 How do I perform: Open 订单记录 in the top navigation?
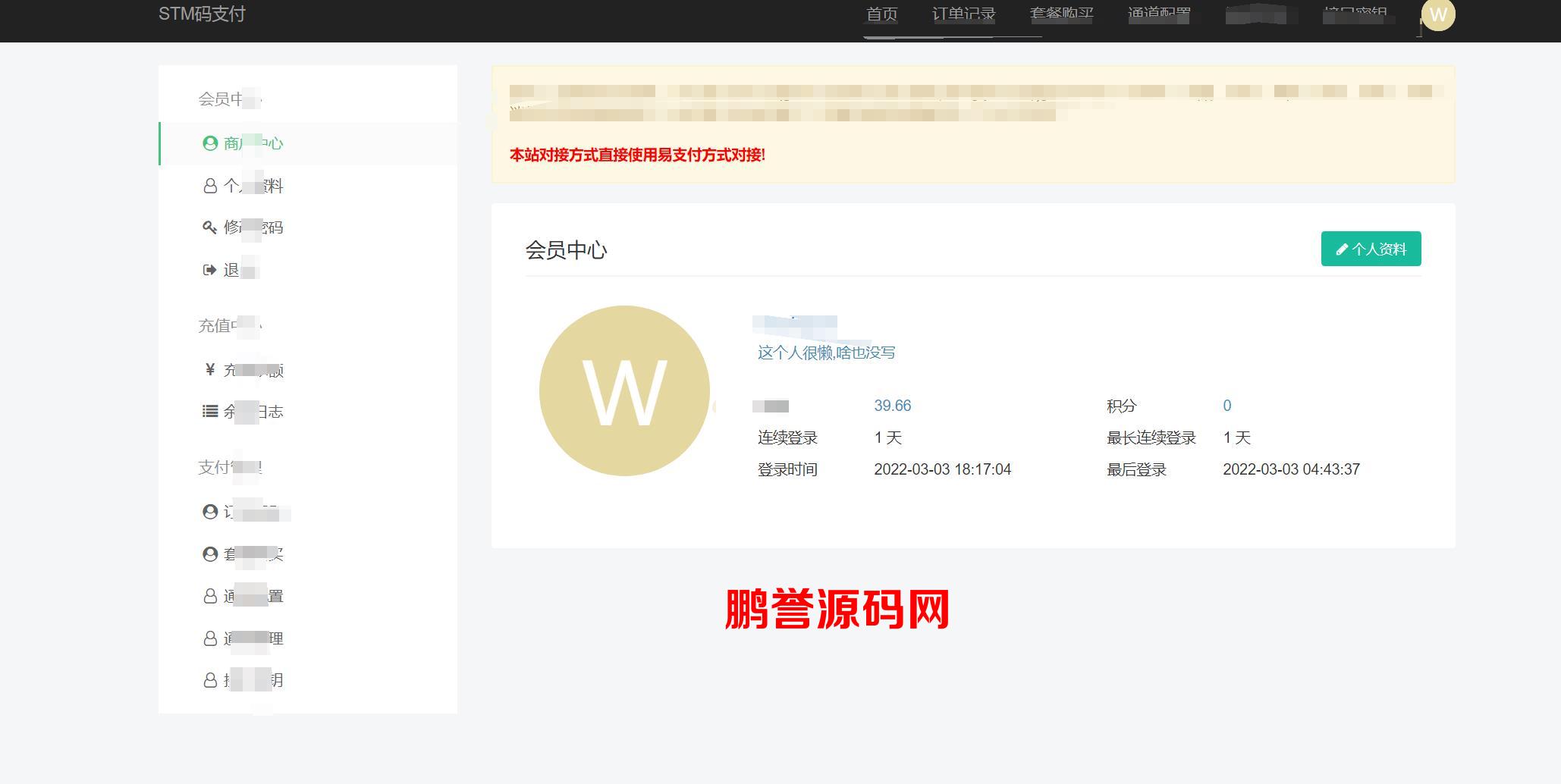click(963, 14)
